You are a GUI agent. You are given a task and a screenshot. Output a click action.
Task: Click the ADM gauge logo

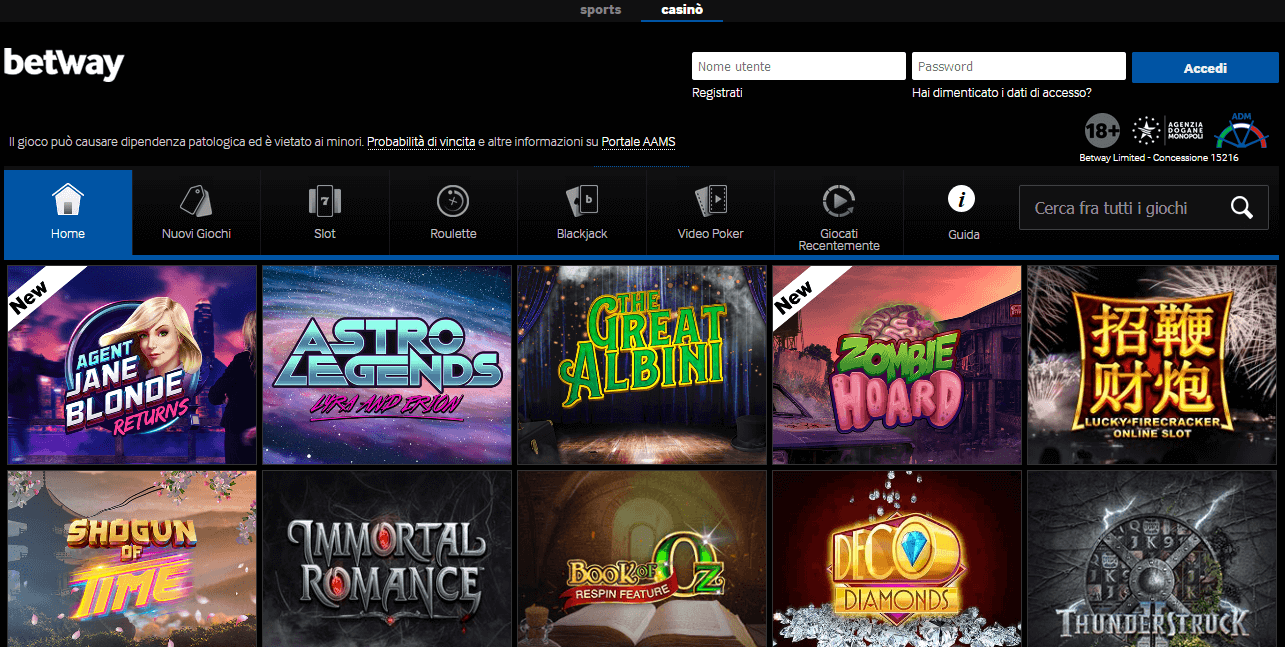point(1241,131)
